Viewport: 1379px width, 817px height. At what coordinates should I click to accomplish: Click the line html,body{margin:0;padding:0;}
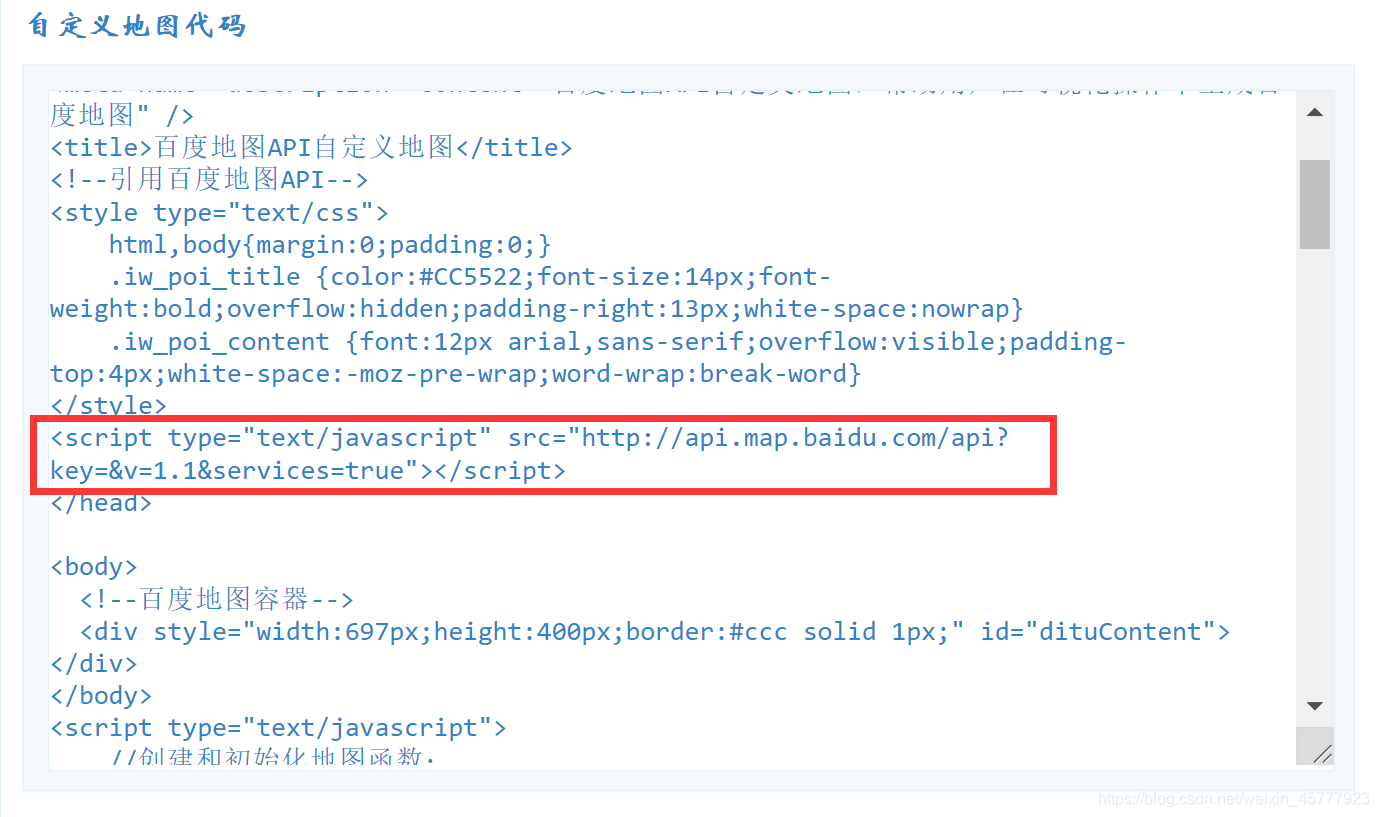330,245
